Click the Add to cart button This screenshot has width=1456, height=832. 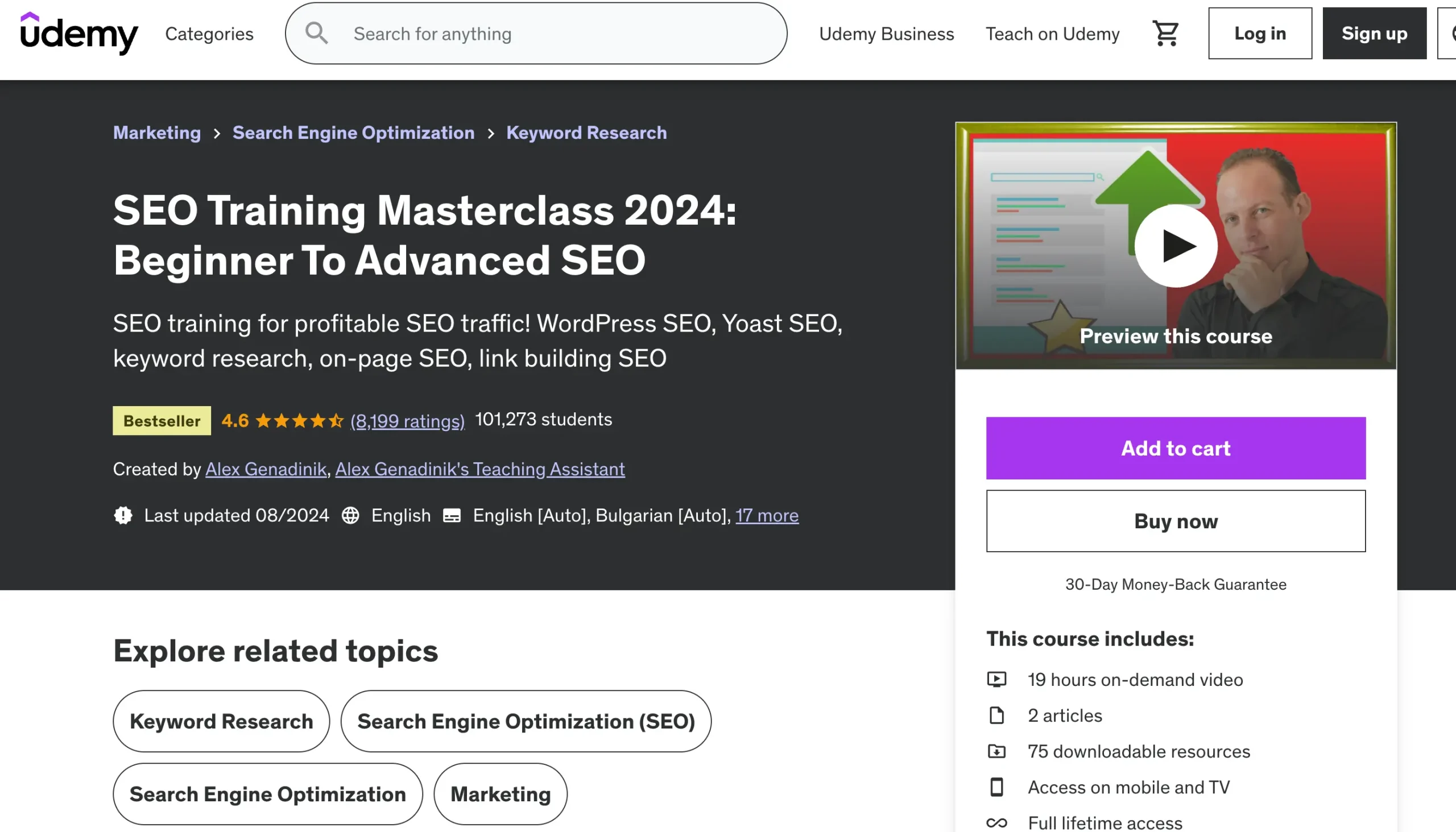[x=1176, y=448]
